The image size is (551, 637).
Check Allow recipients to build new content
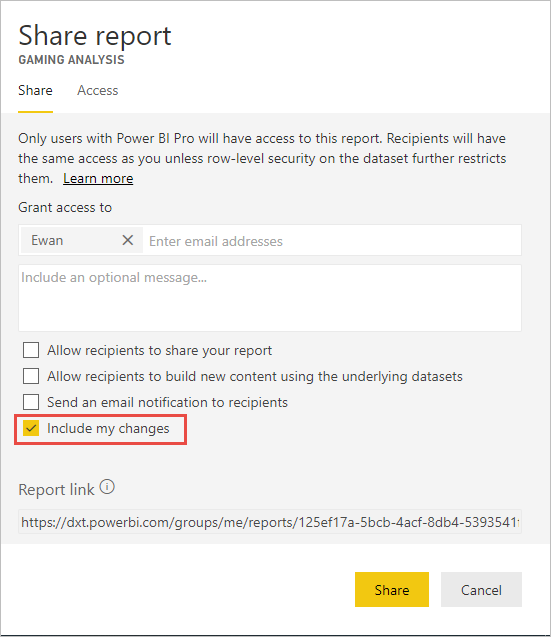(x=31, y=376)
